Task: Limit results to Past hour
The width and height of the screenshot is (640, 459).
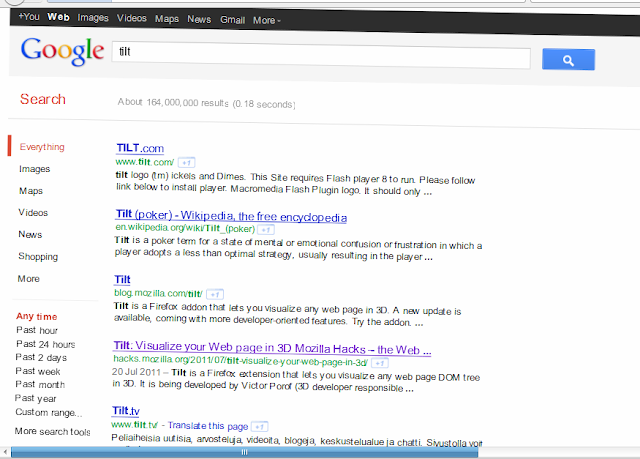Action: click(37, 330)
